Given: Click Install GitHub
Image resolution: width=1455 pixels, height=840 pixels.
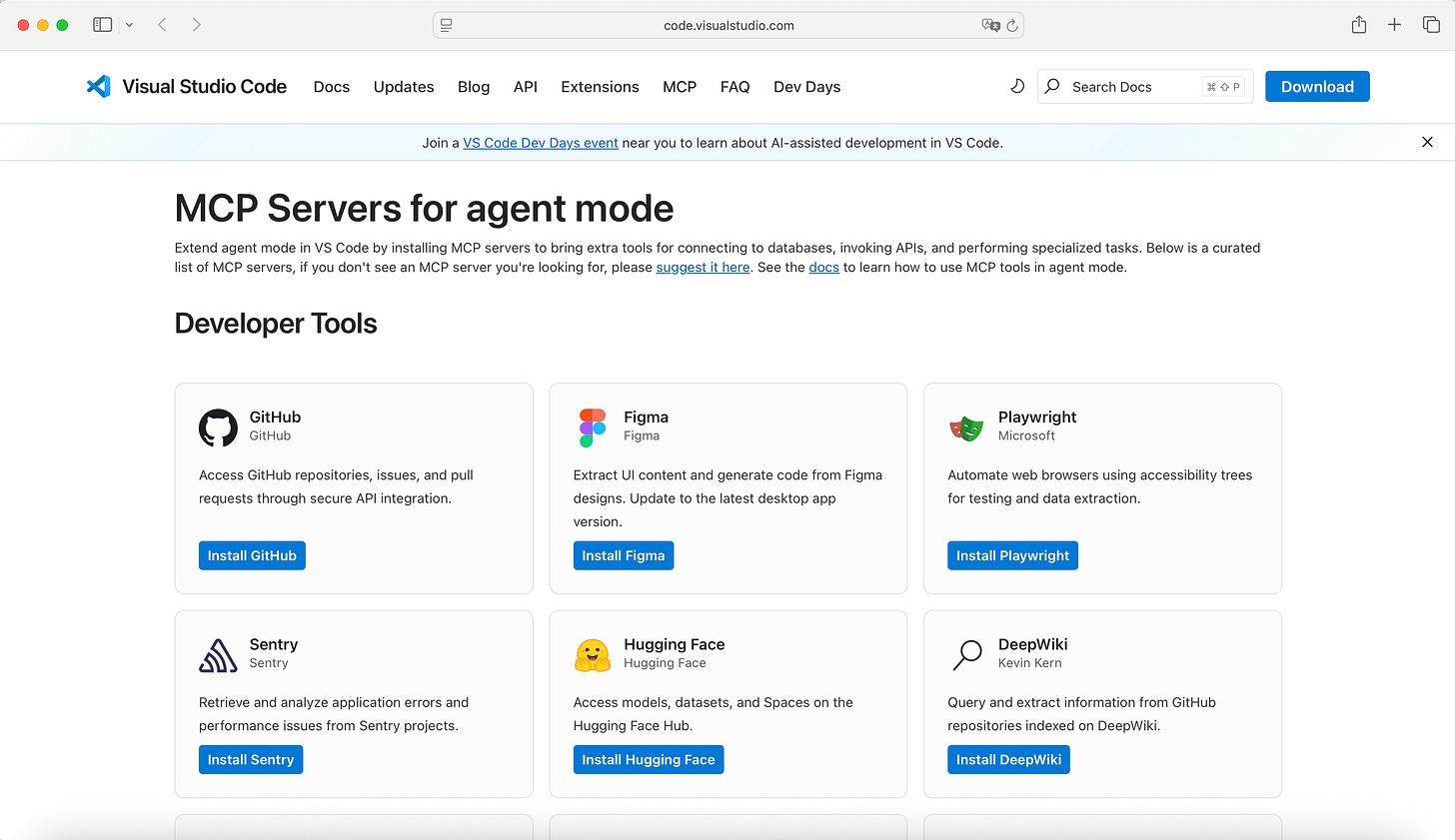Looking at the screenshot, I should tap(252, 555).
